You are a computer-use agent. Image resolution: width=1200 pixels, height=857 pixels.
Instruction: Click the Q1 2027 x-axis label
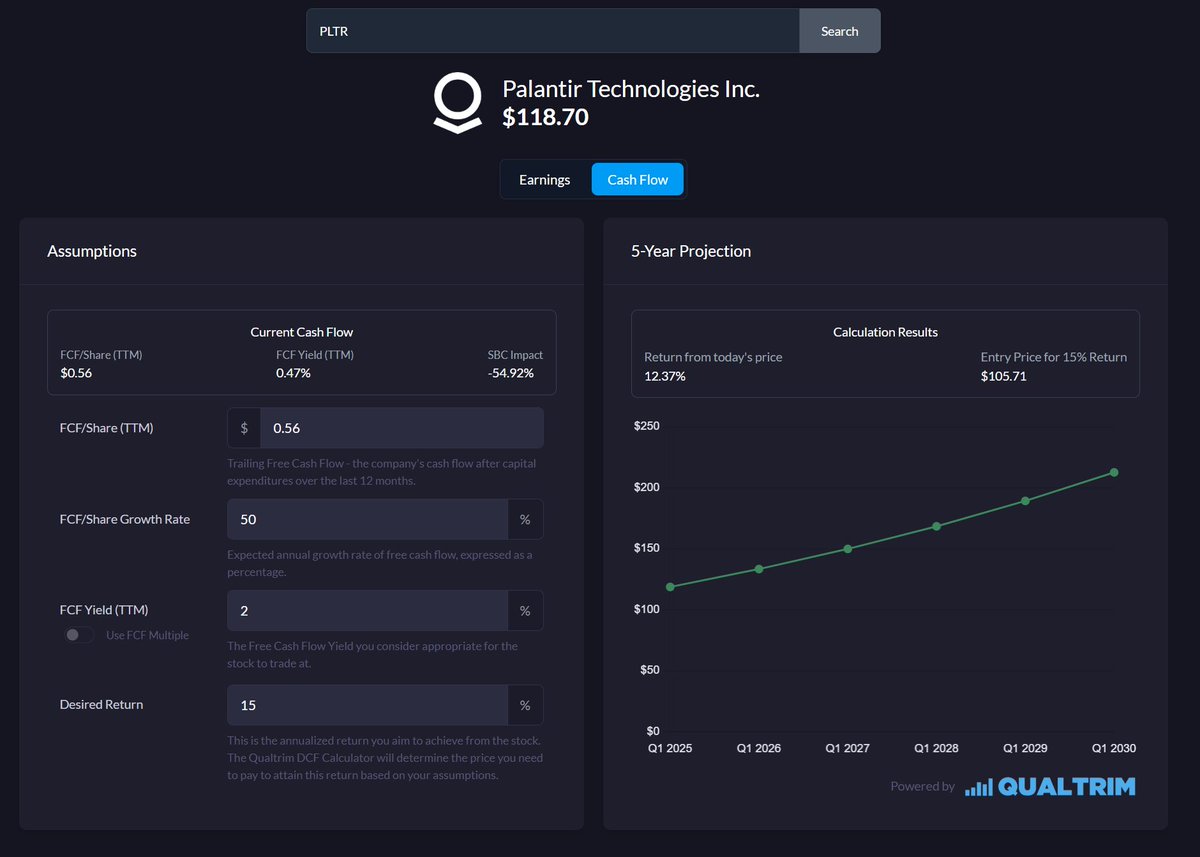coord(848,748)
